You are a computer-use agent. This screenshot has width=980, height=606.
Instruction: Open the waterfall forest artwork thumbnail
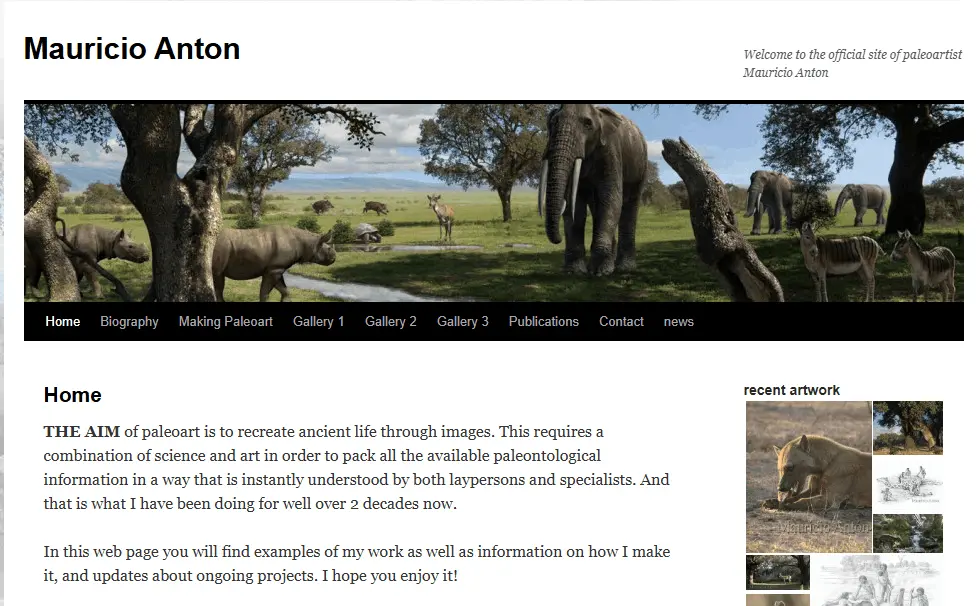pos(907,533)
